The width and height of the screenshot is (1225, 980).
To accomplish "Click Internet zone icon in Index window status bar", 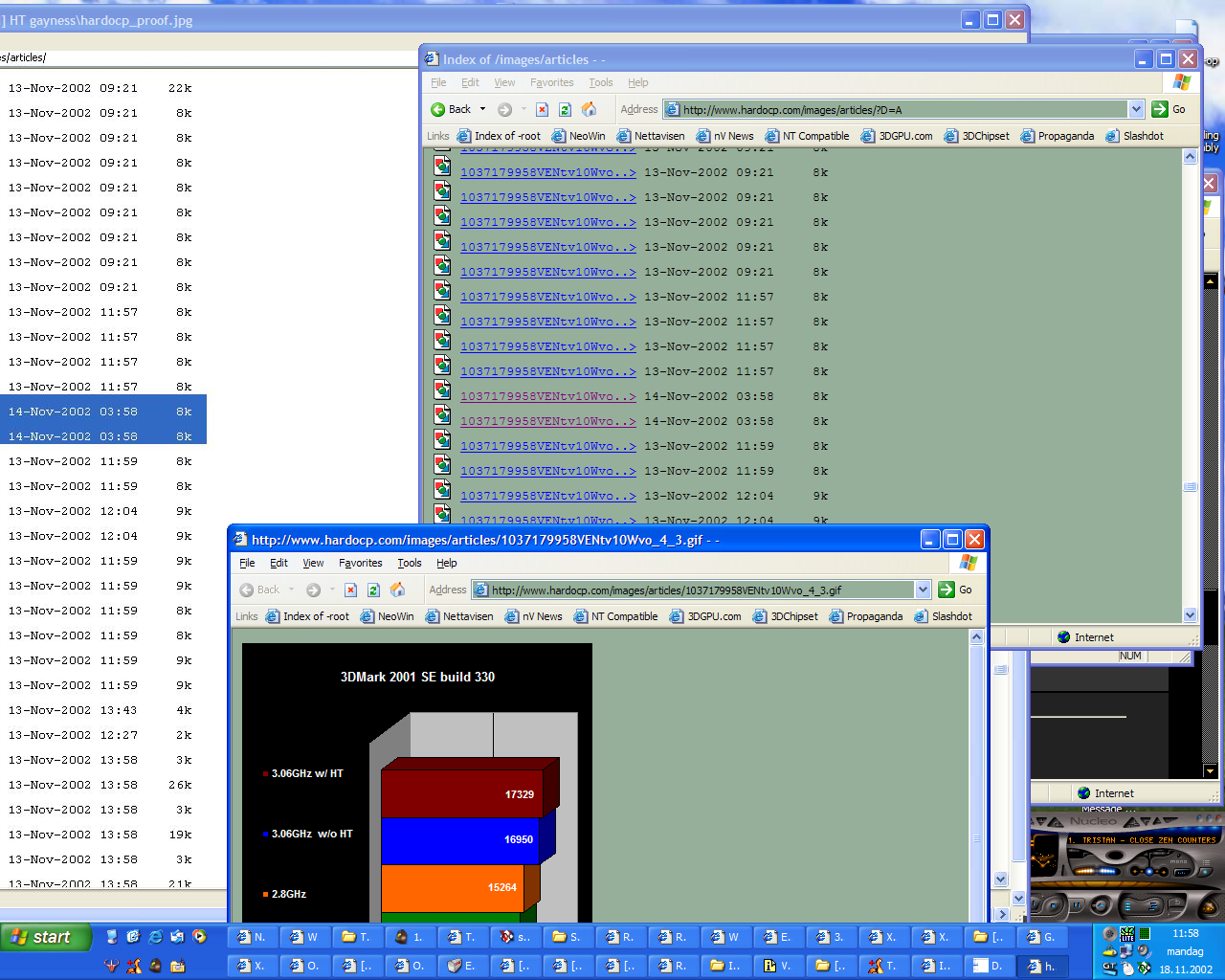I will [1064, 637].
